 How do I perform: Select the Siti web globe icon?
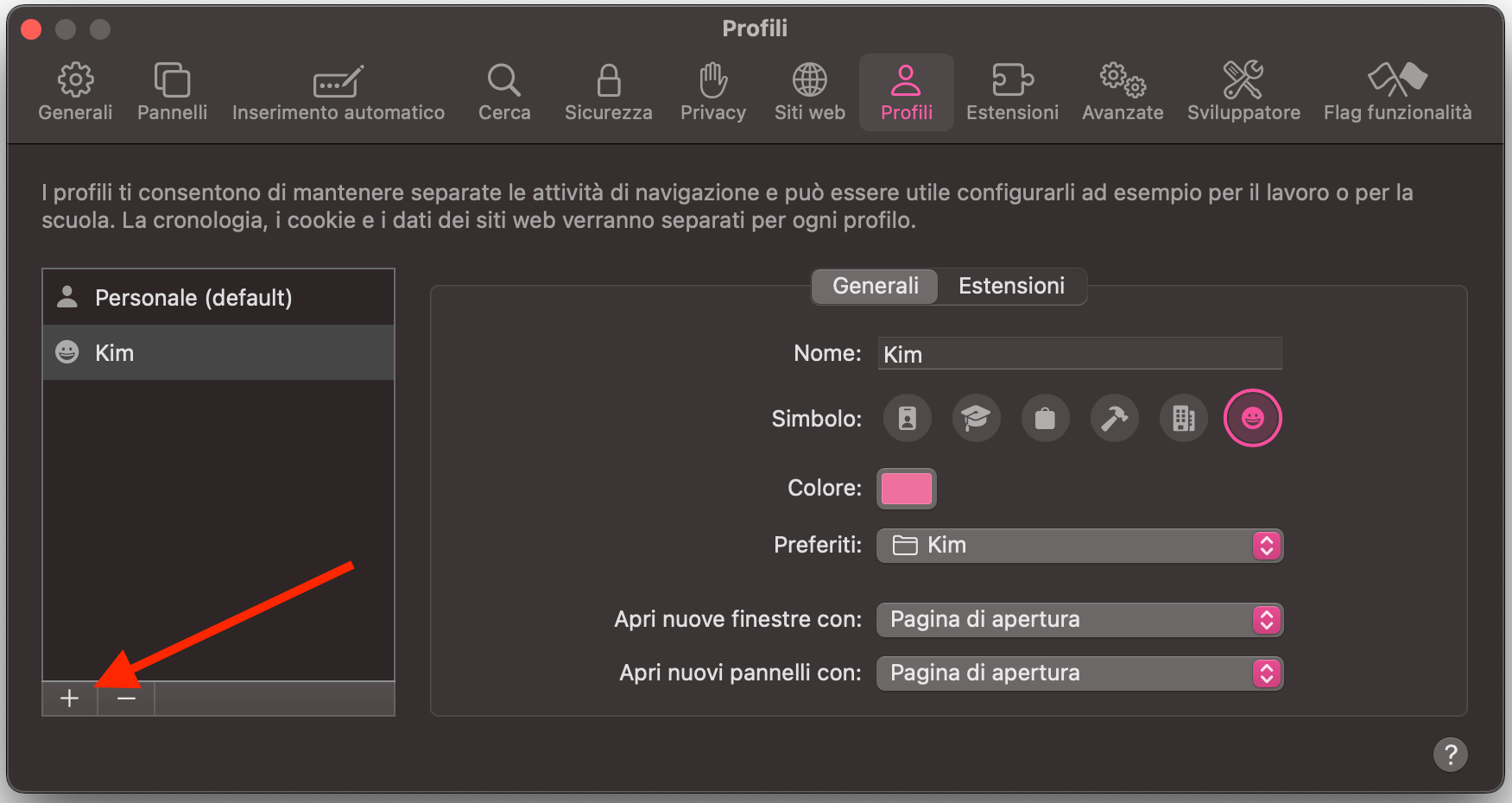(x=808, y=91)
